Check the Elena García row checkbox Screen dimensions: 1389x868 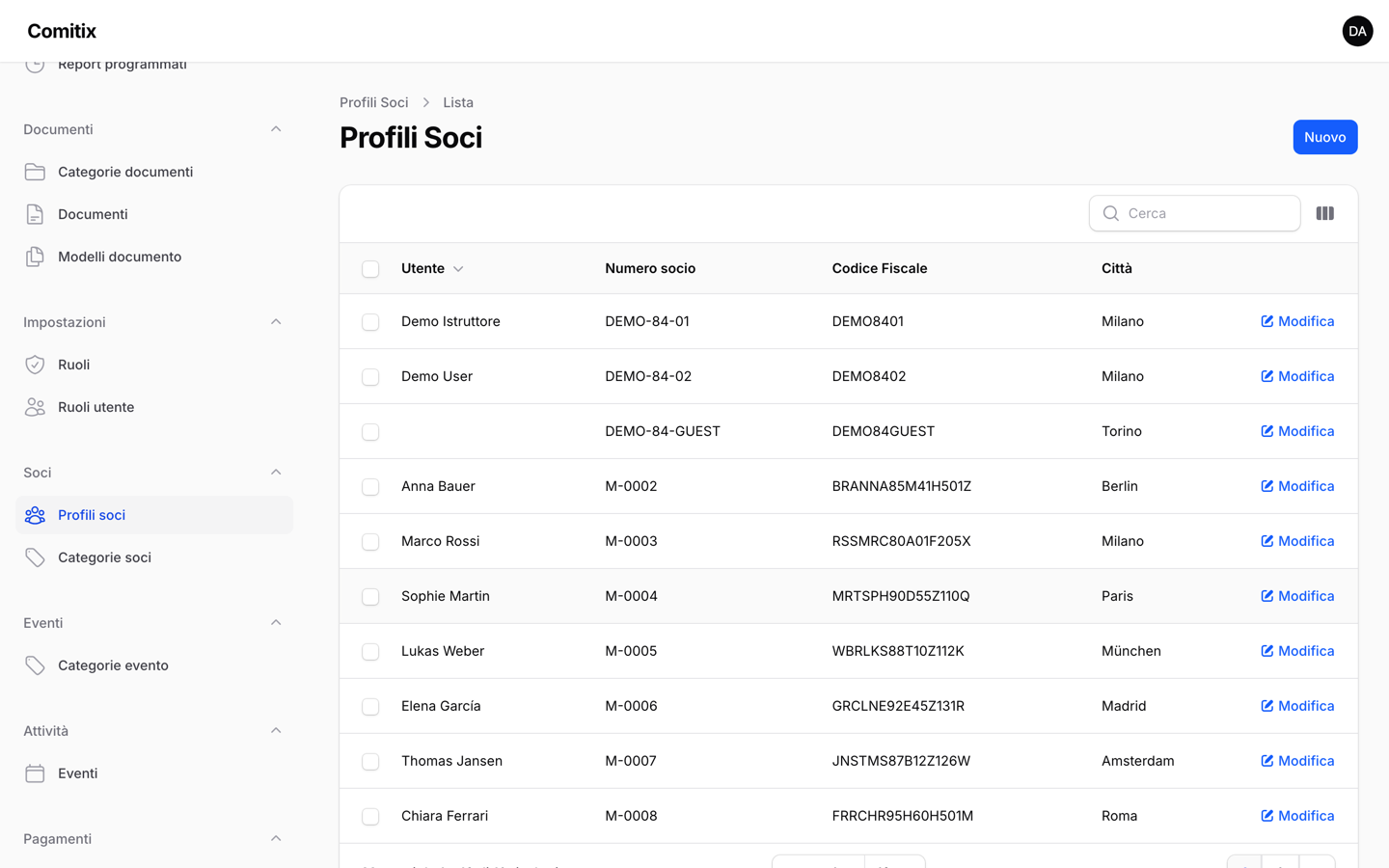click(370, 707)
